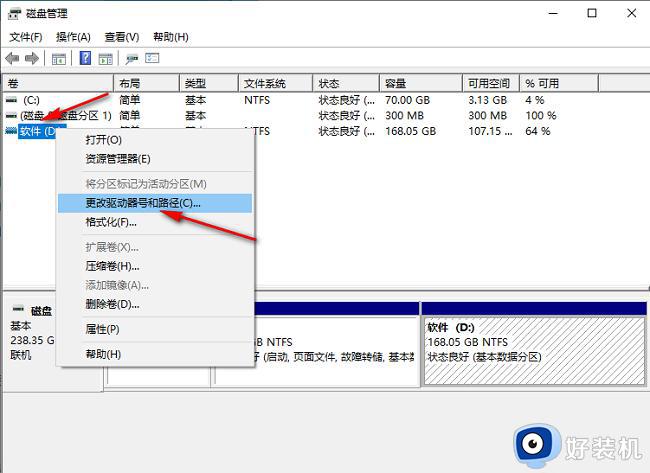Viewport: 650px width, 473px height.
Task: Sort by the 文件系统 column header
Action: tap(276, 83)
